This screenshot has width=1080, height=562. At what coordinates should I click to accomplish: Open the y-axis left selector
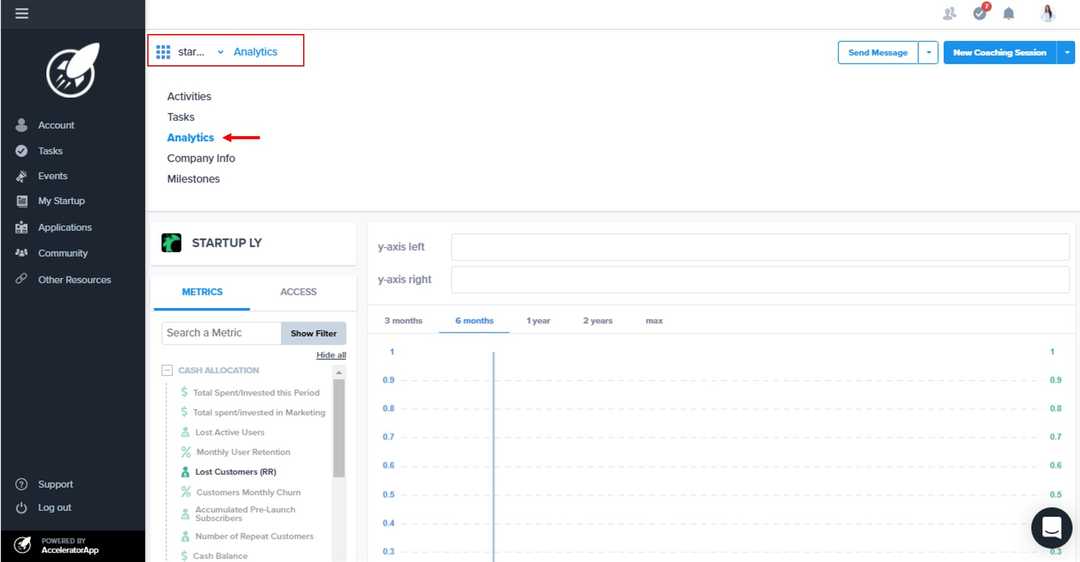click(760, 247)
